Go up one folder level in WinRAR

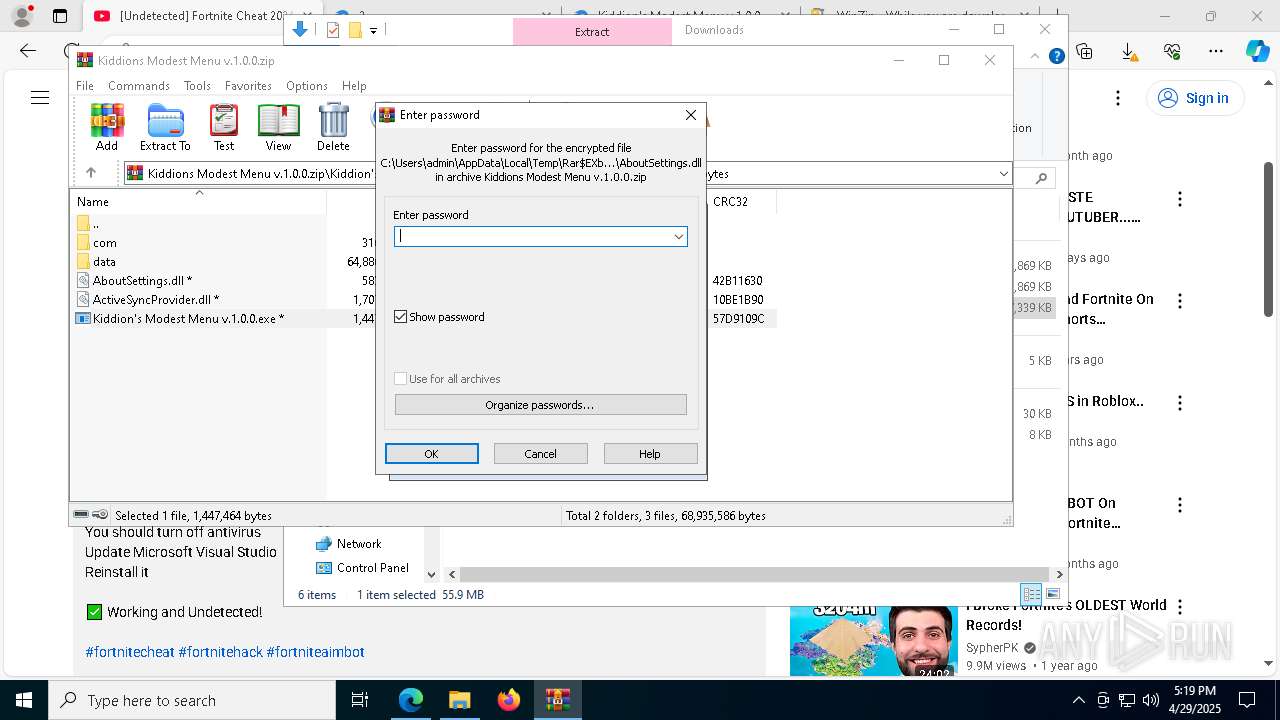[91, 173]
